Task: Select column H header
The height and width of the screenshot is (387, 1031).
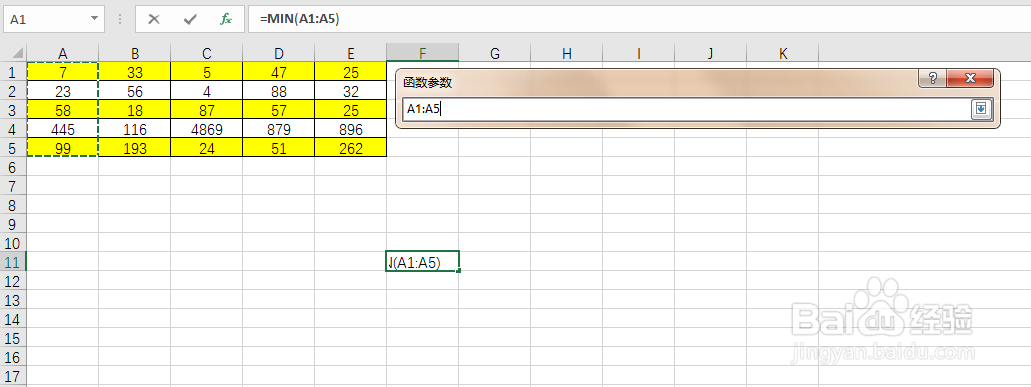Action: coord(567,53)
